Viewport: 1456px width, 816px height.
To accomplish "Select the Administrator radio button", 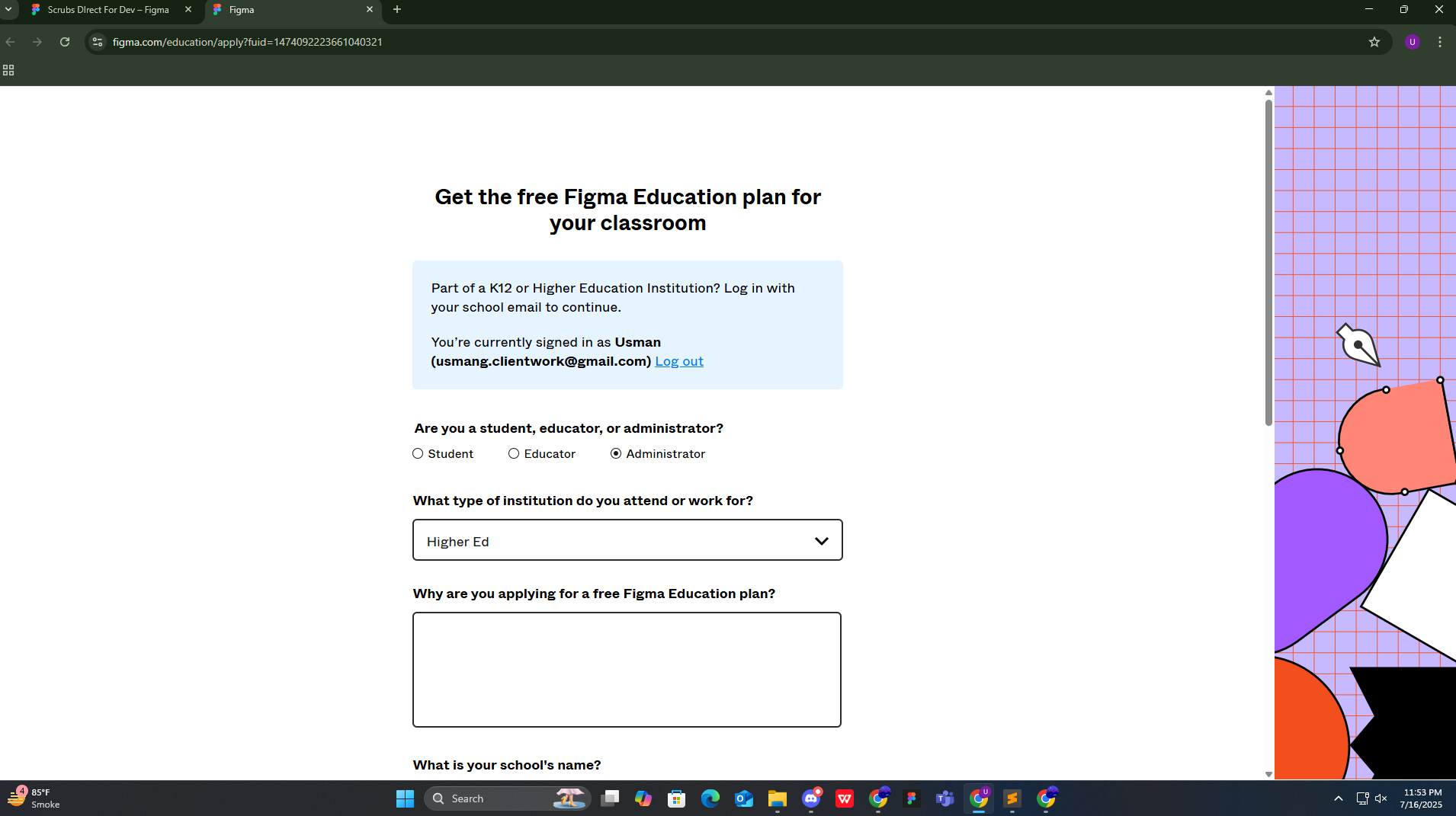I will (616, 453).
